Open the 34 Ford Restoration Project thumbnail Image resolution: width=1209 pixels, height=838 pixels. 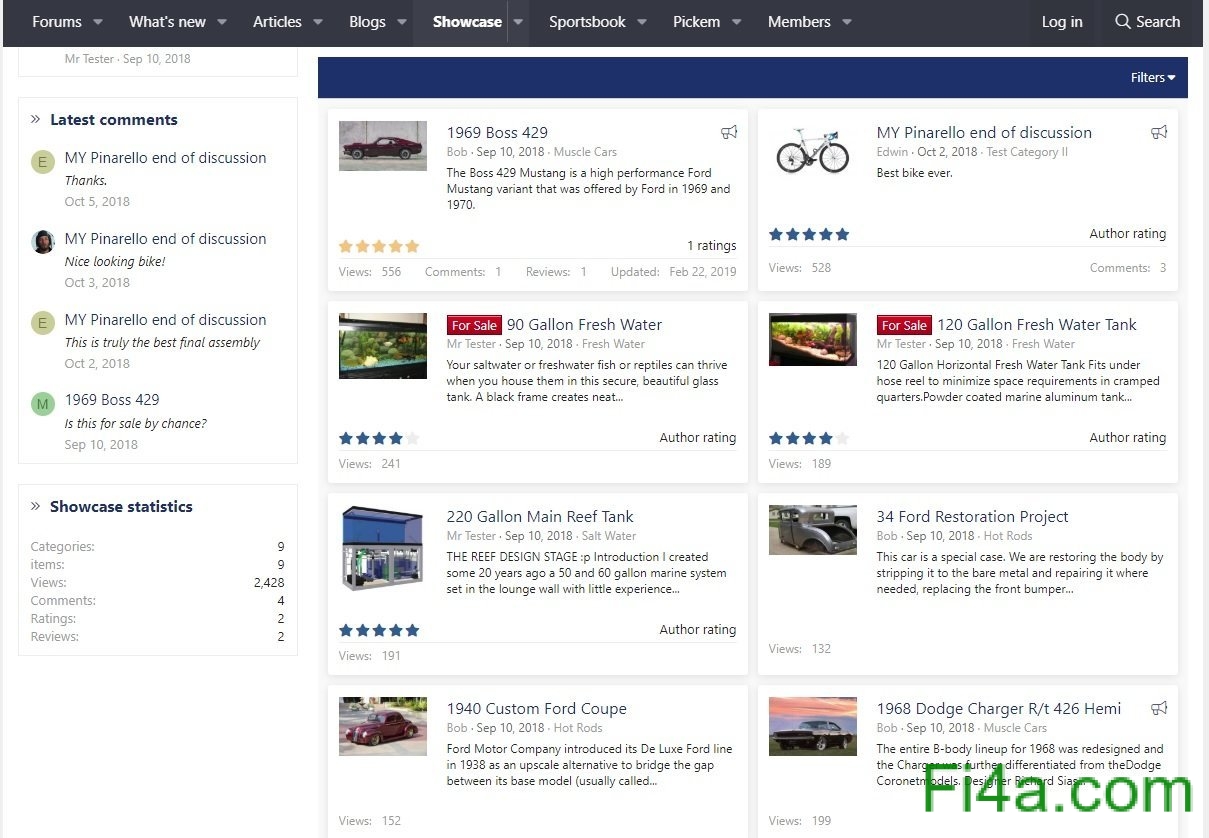[x=812, y=530]
